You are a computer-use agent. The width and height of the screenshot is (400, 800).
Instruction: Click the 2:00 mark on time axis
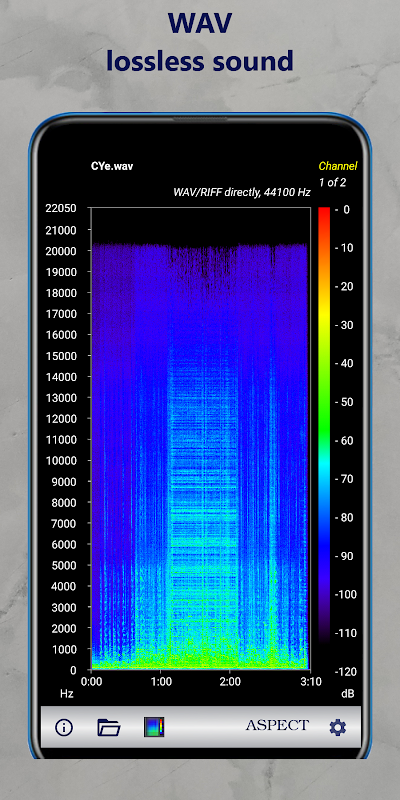pyautogui.click(x=230, y=682)
